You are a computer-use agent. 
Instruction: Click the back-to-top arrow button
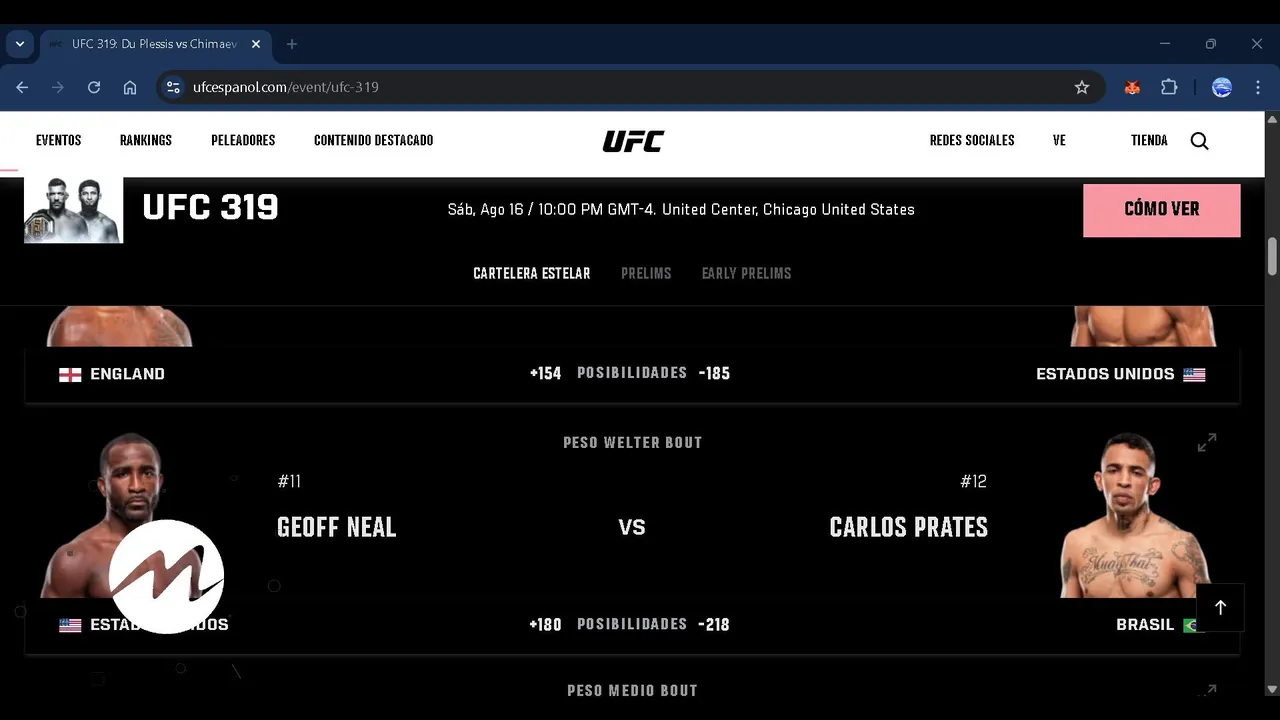tap(1220, 607)
